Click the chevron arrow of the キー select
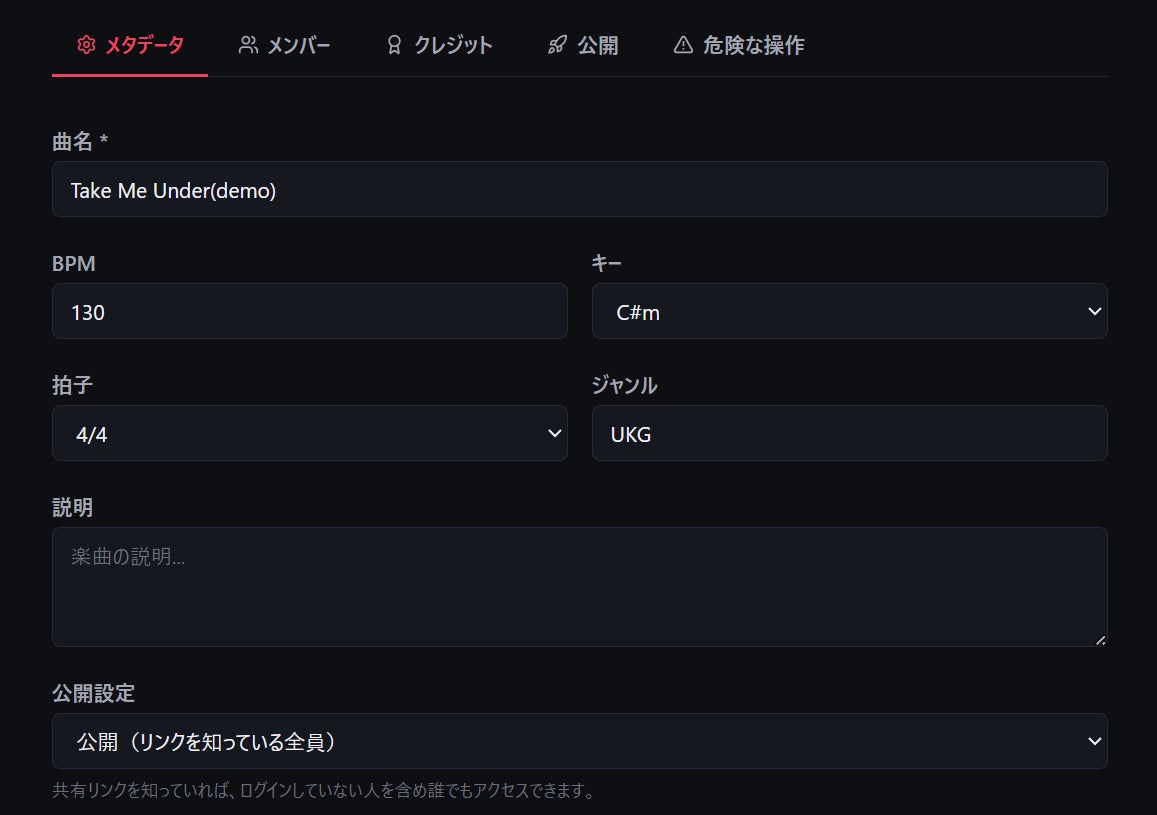Viewport: 1157px width, 815px height. tap(1094, 311)
